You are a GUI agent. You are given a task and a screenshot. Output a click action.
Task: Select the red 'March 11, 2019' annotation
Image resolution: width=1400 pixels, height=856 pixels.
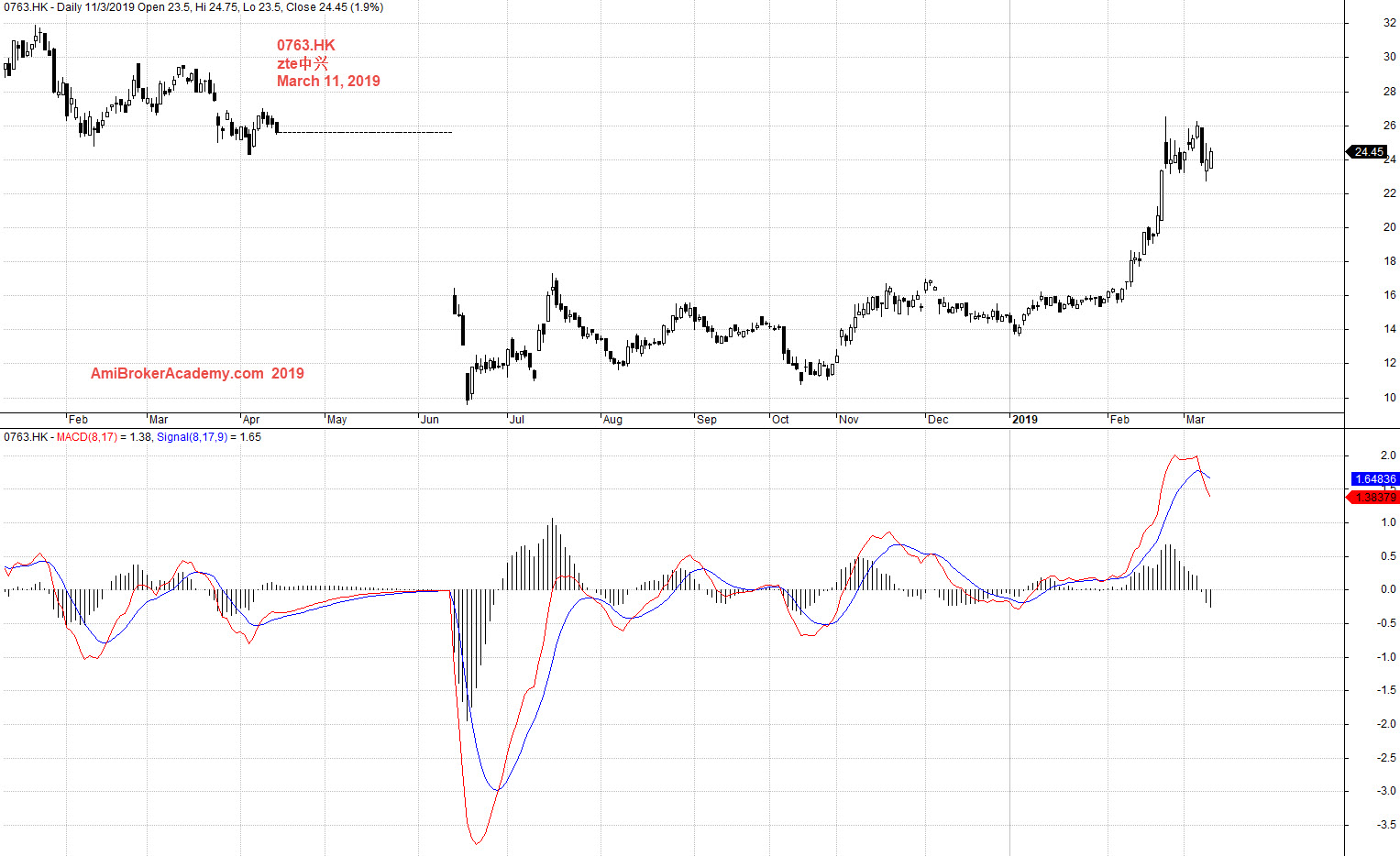pos(328,81)
